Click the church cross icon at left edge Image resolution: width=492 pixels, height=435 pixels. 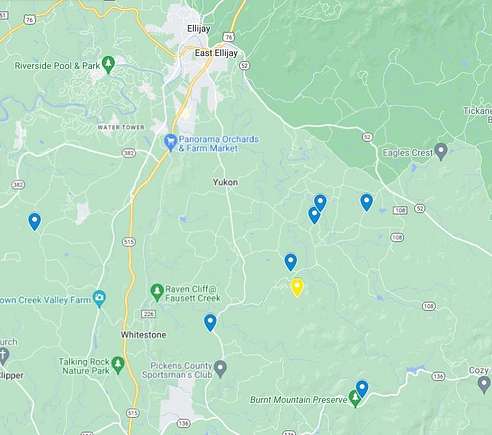pos(3,356)
